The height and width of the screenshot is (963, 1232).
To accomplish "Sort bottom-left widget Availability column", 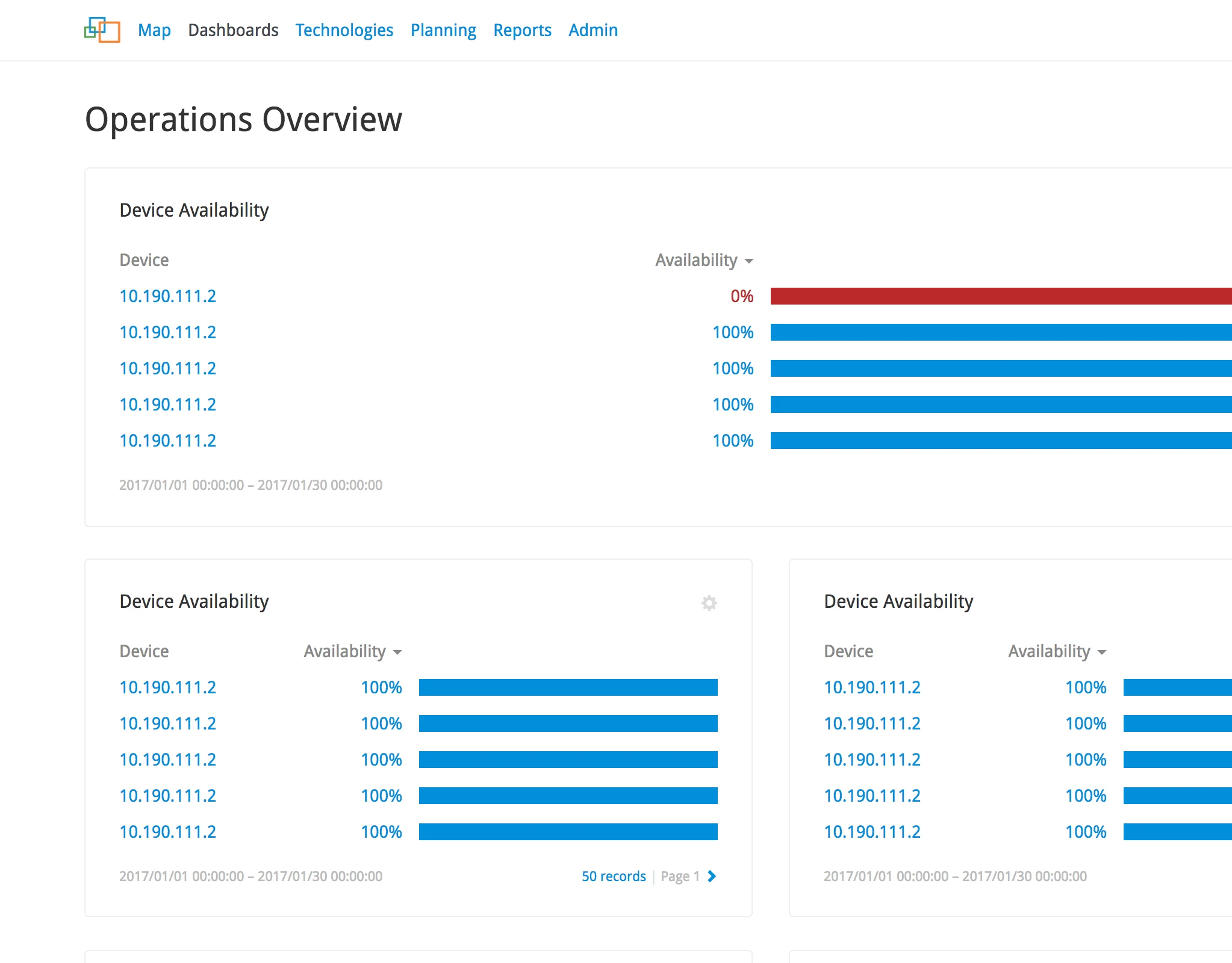I will tap(352, 651).
